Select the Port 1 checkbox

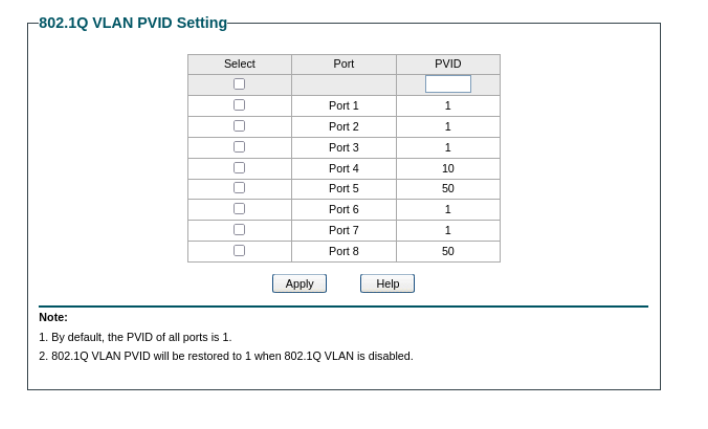coord(239,105)
